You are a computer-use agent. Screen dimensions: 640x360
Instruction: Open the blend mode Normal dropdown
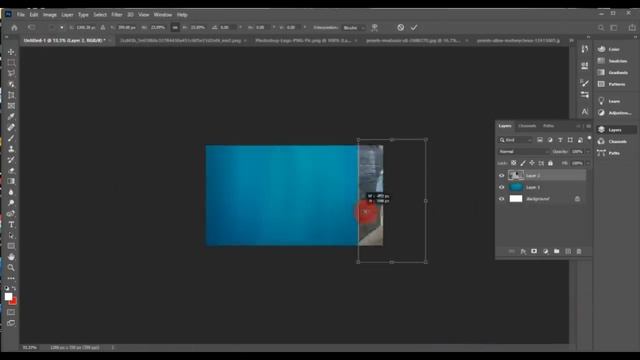(x=524, y=151)
